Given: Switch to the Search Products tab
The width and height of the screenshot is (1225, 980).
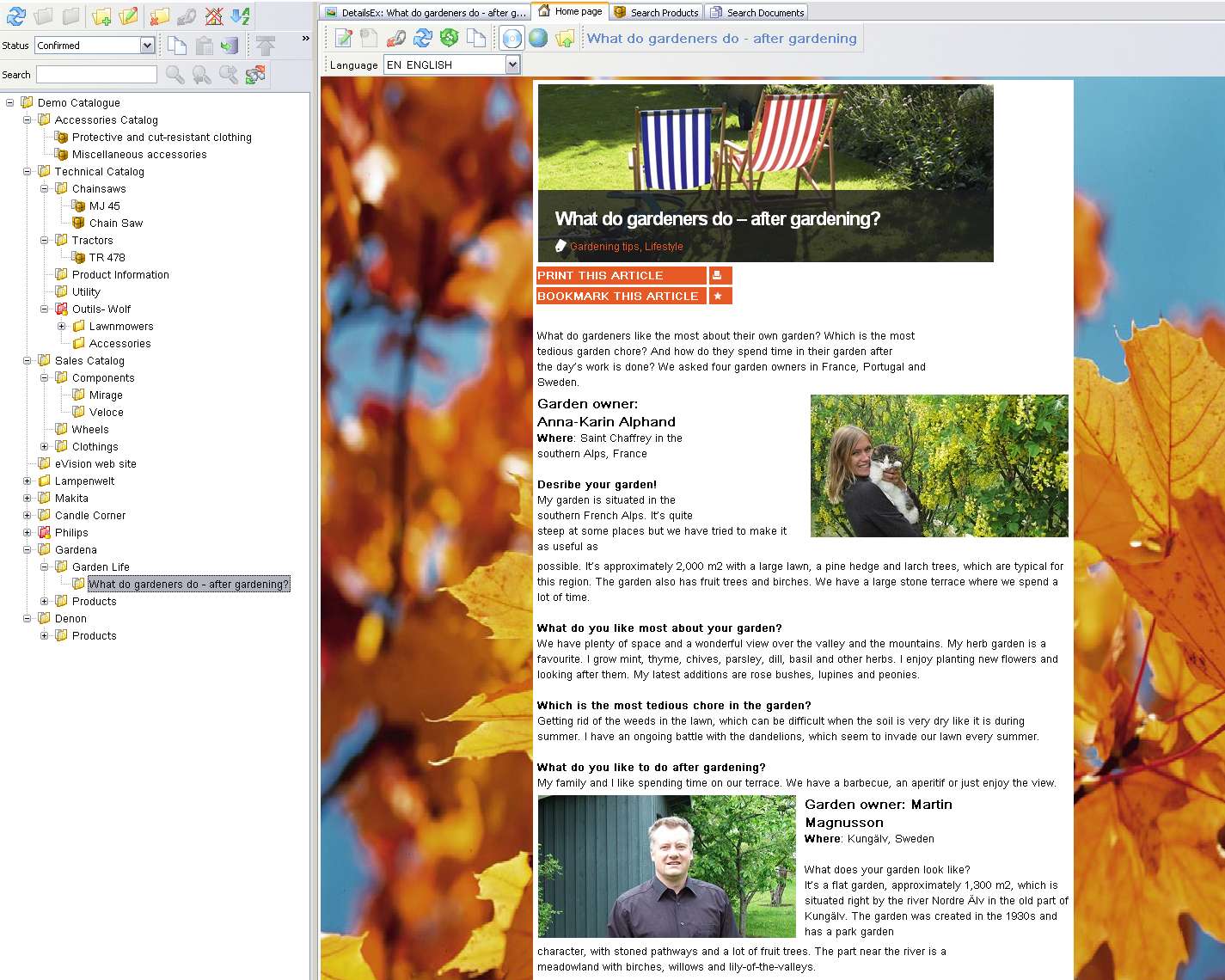Looking at the screenshot, I should coord(657,12).
